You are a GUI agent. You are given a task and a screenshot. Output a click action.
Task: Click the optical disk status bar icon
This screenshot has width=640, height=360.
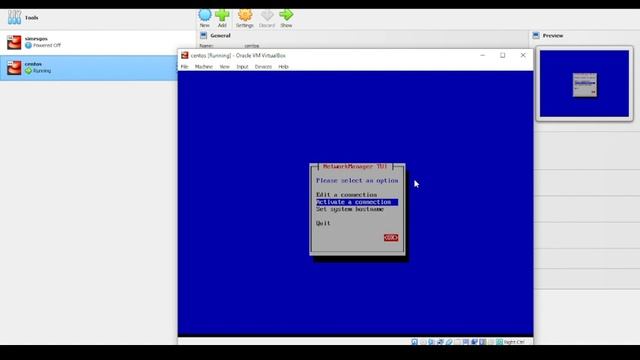click(423, 342)
